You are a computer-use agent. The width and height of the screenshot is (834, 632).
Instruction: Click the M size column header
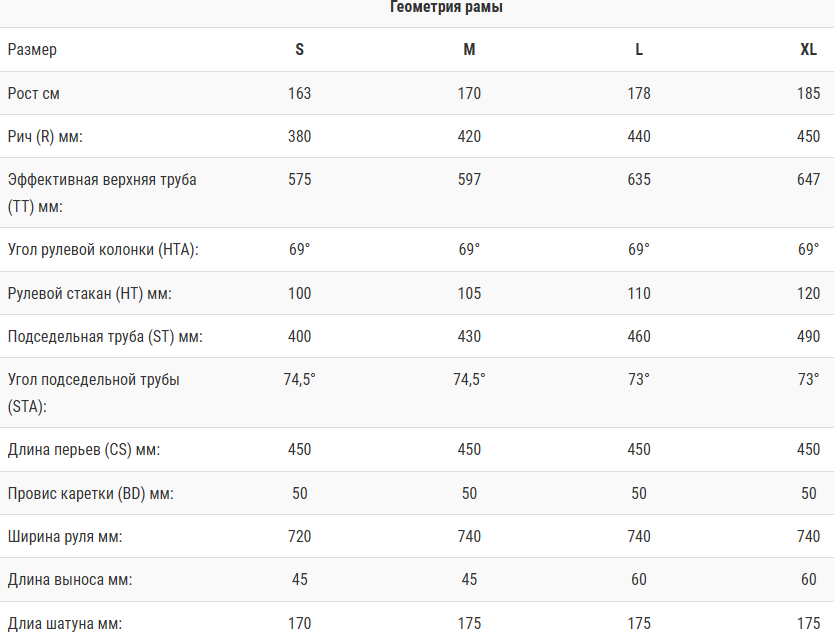[469, 50]
